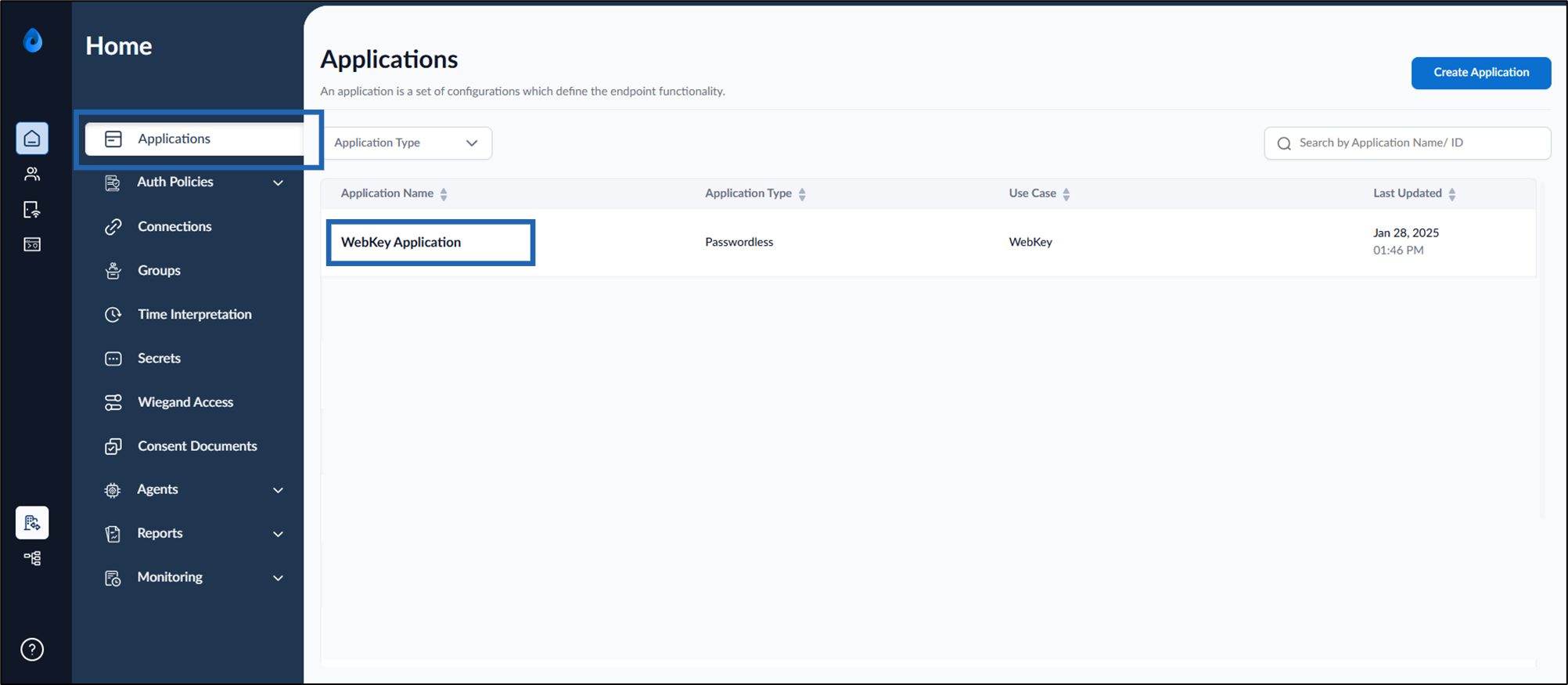
Task: Open the WebKey Application entry
Action: [x=401, y=243]
